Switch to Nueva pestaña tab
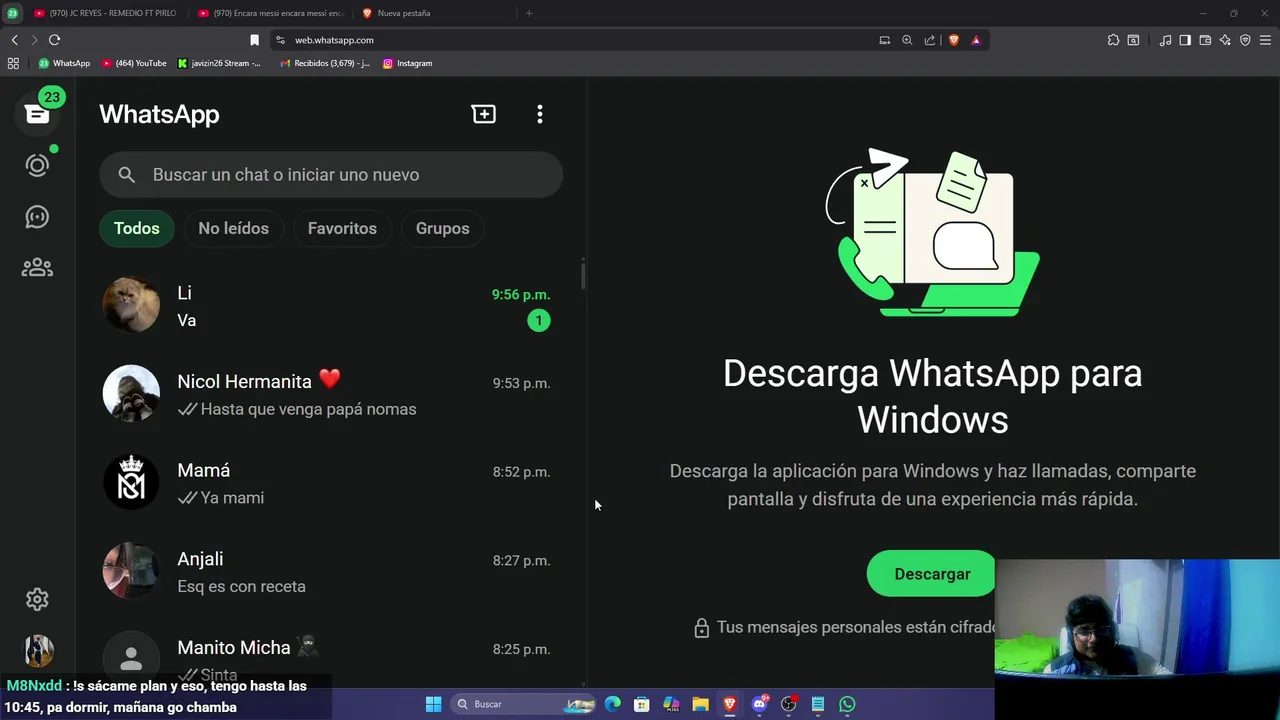The width and height of the screenshot is (1280, 720). click(435, 13)
